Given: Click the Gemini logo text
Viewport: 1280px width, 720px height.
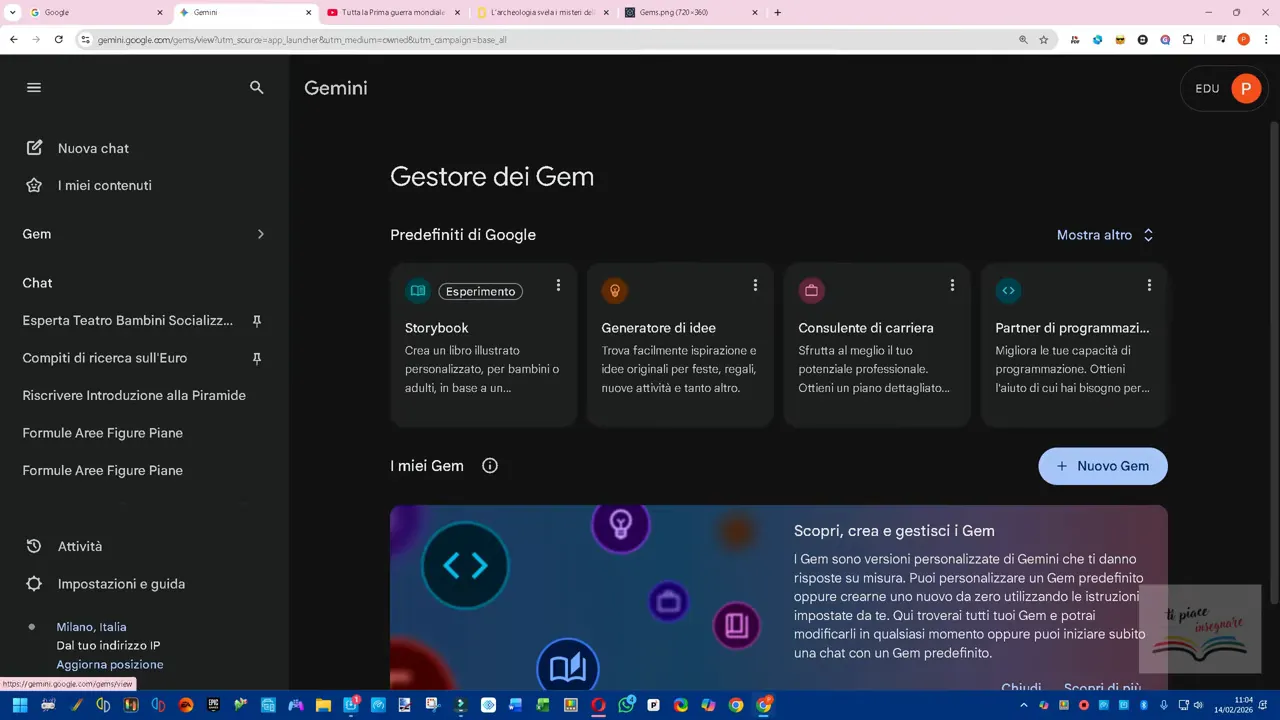Looking at the screenshot, I should pos(336,88).
